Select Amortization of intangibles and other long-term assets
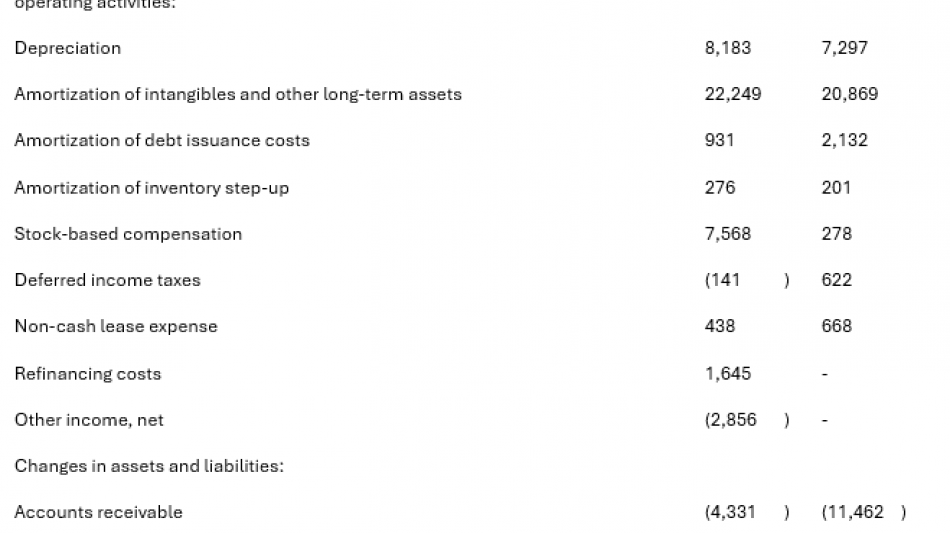This screenshot has width=950, height=533. [238, 94]
